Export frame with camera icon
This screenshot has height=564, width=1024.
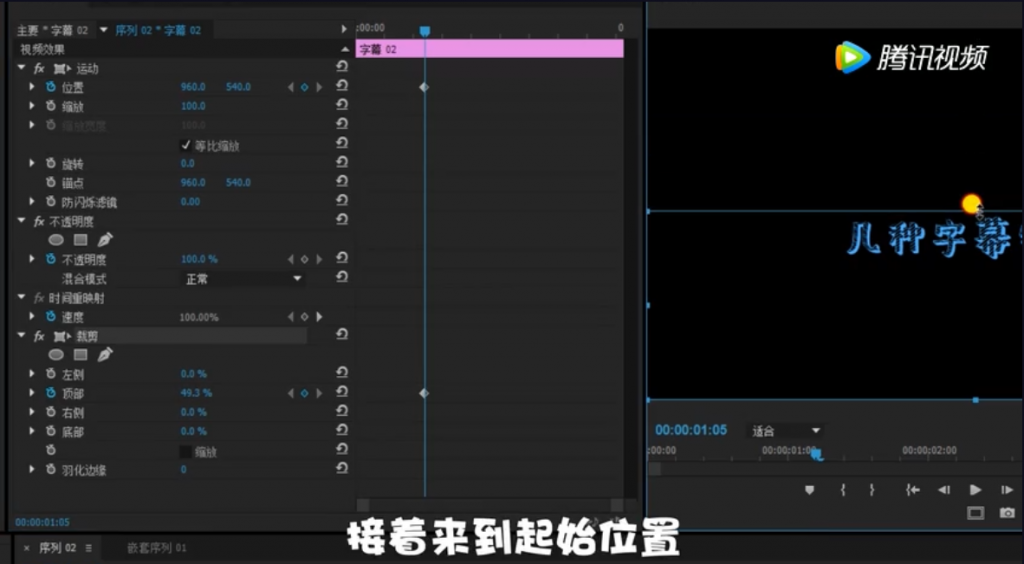[x=1007, y=514]
